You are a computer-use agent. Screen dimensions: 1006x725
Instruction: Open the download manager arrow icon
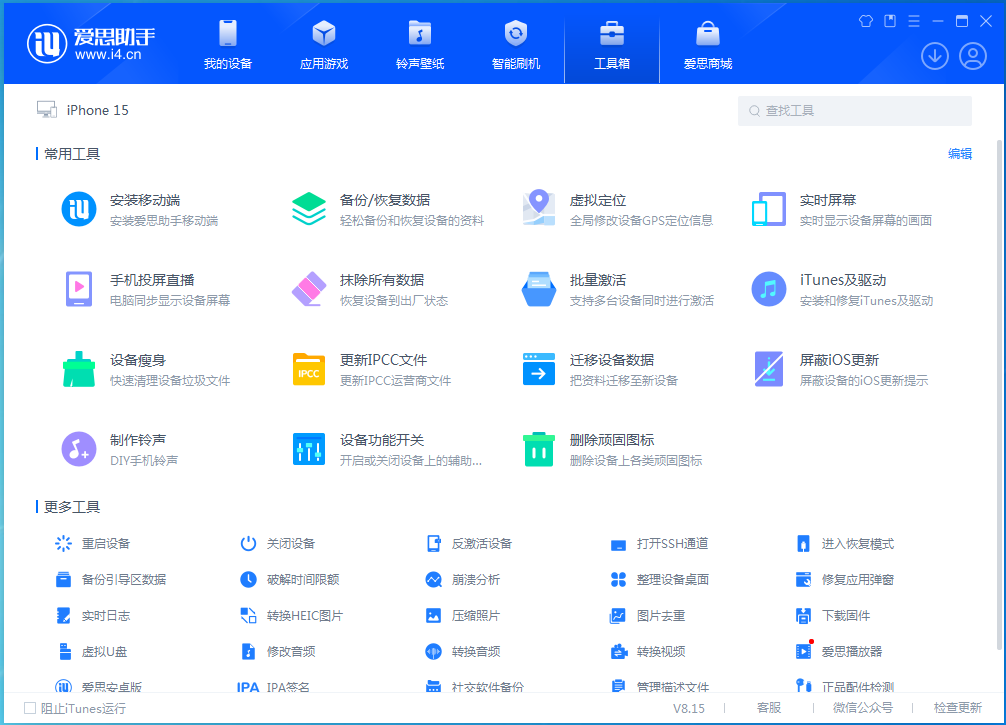935,56
